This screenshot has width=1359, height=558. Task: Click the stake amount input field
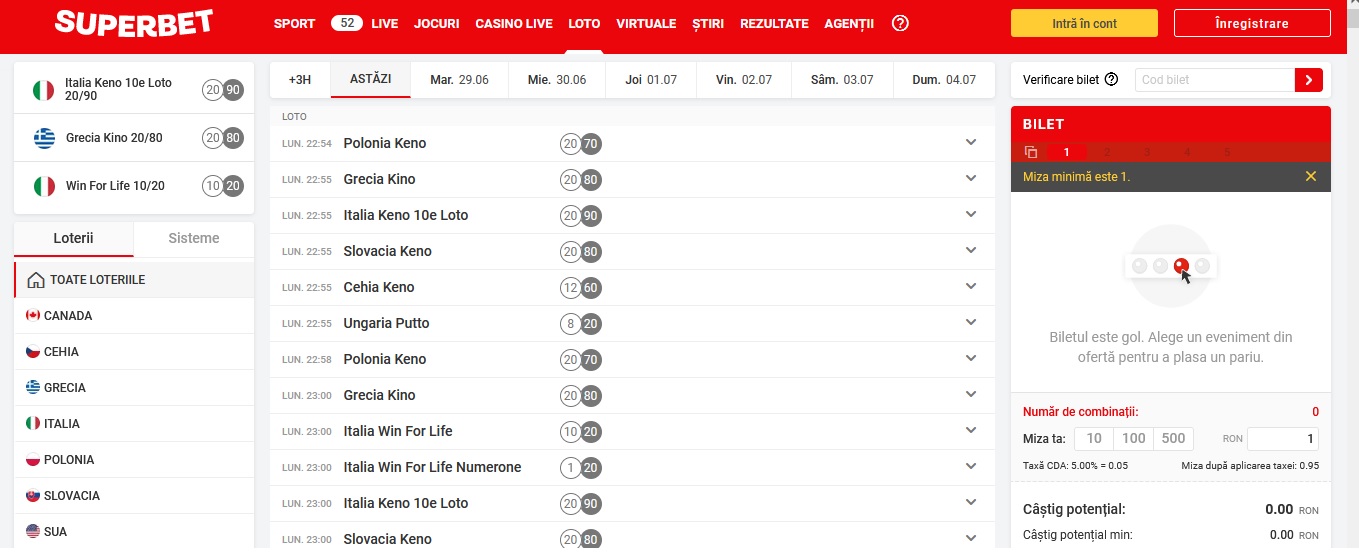pos(1283,439)
